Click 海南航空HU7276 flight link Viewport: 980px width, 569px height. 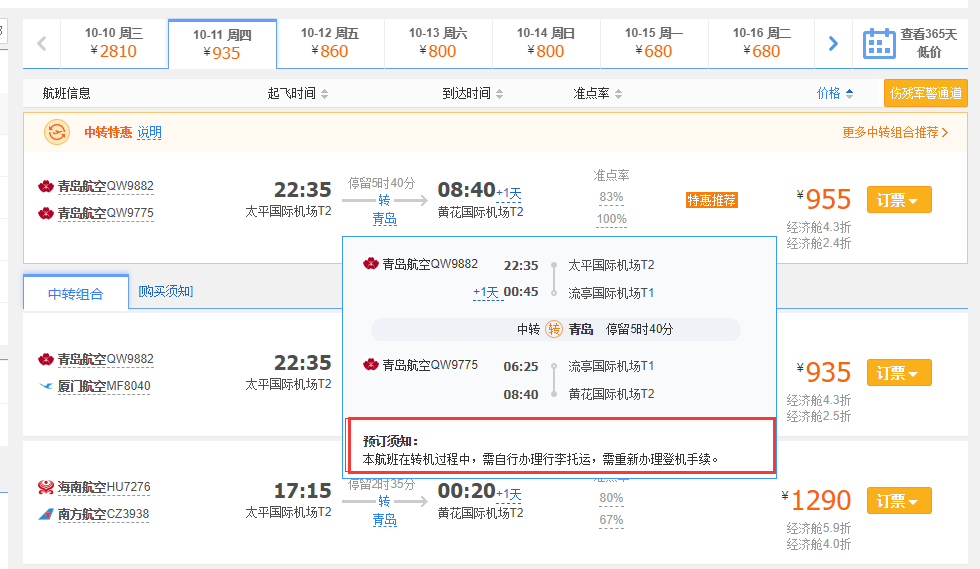104,487
